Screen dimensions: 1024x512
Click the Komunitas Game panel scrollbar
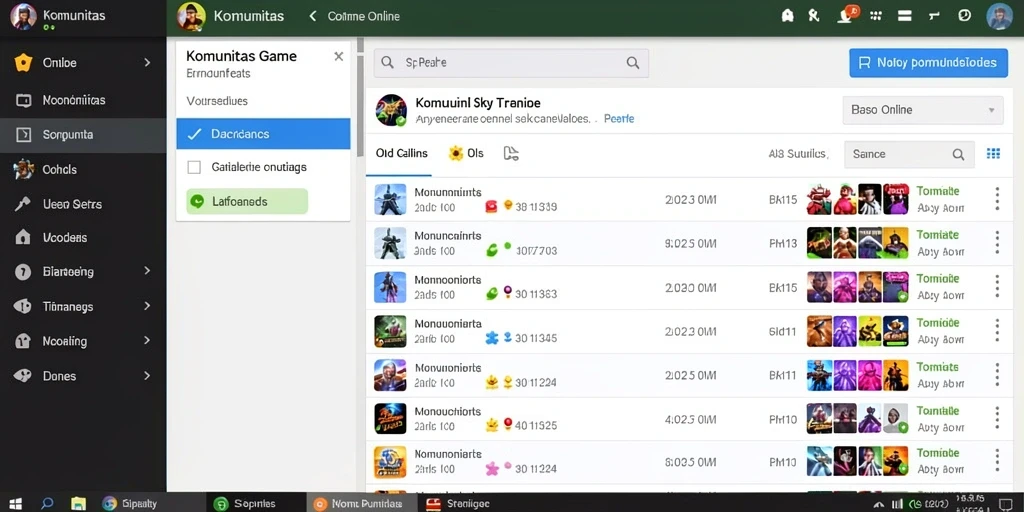tap(359, 98)
